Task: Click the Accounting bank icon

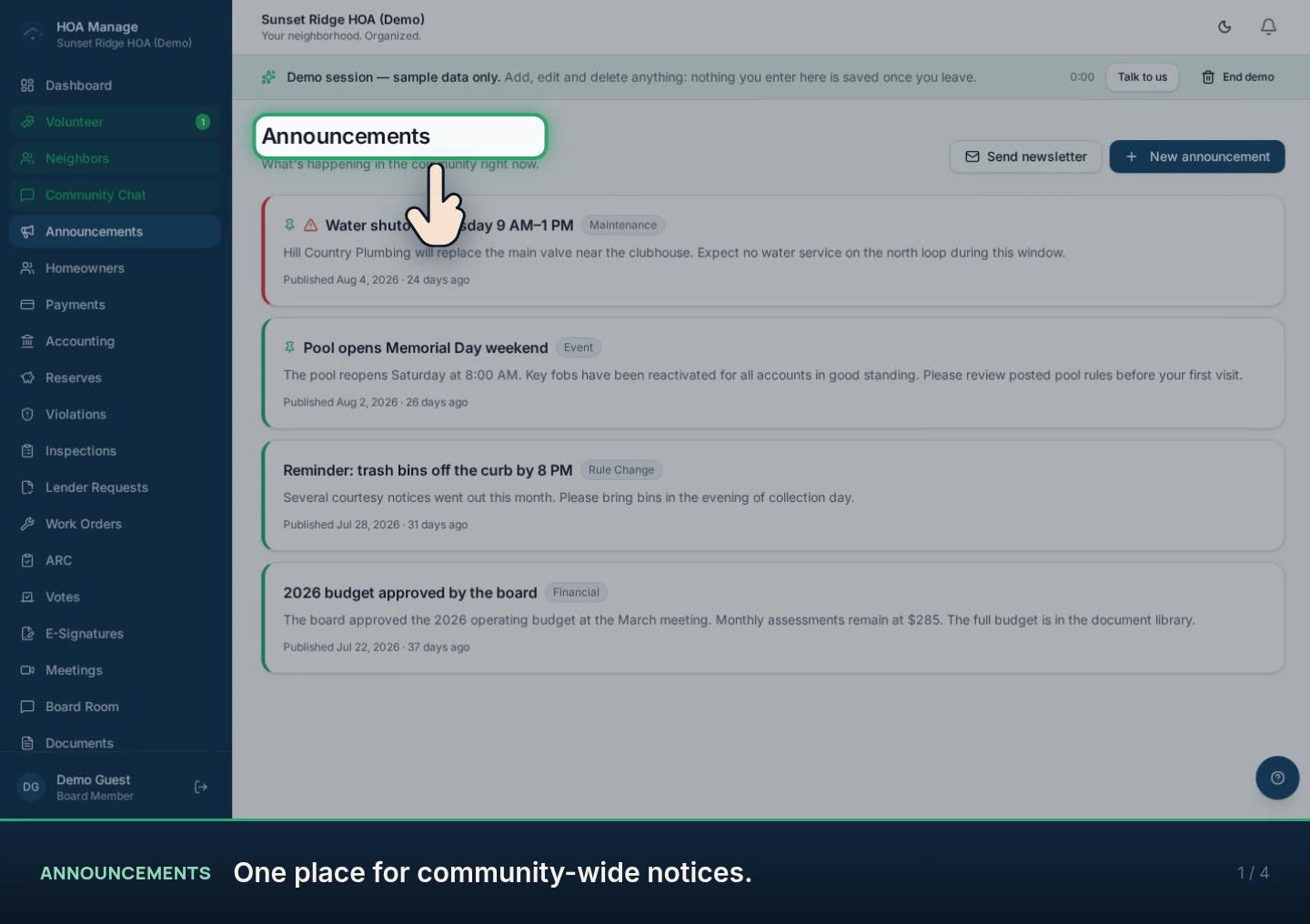Action: click(27, 341)
